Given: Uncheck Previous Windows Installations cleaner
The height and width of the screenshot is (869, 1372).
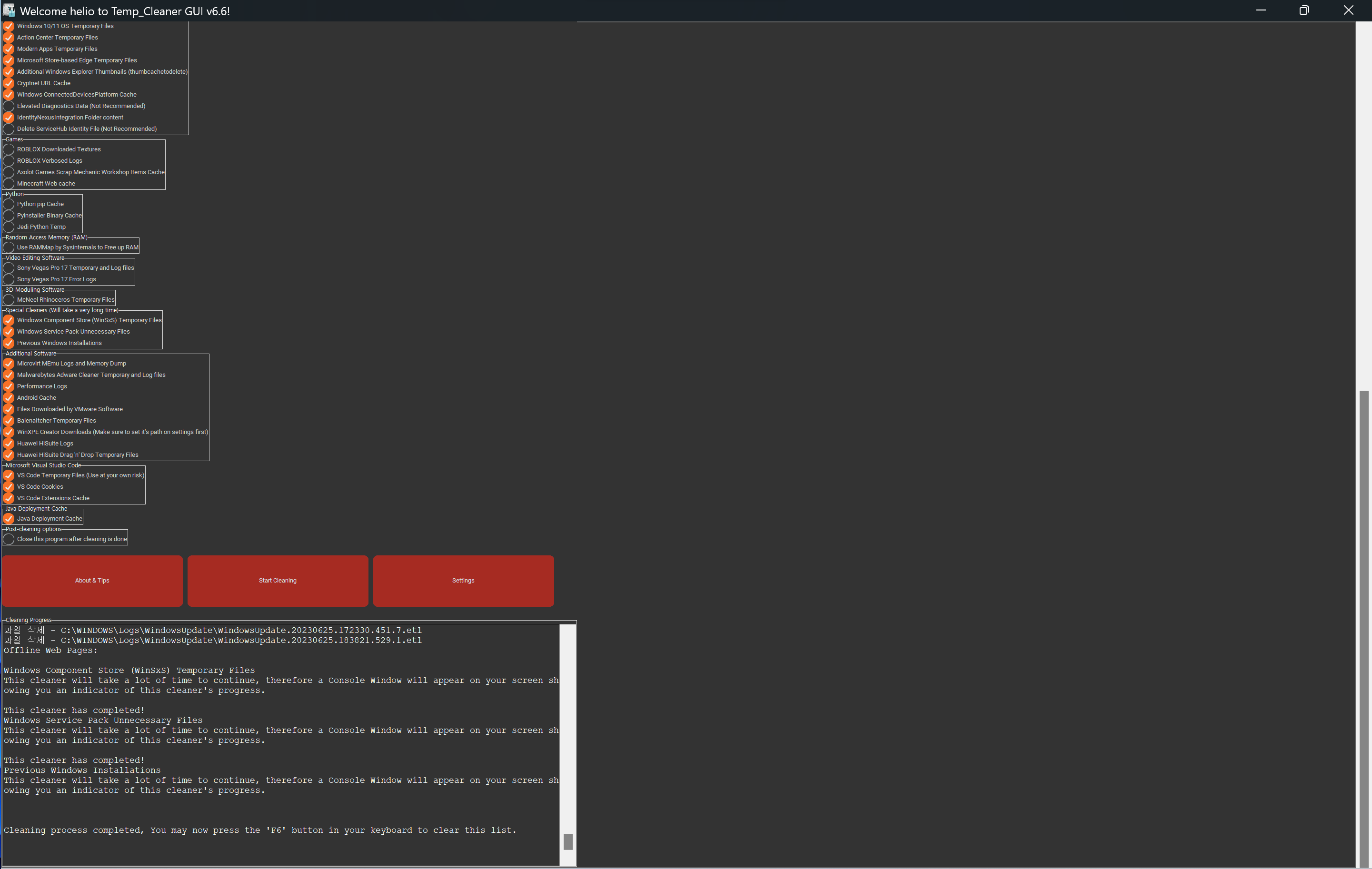Looking at the screenshot, I should (x=9, y=343).
